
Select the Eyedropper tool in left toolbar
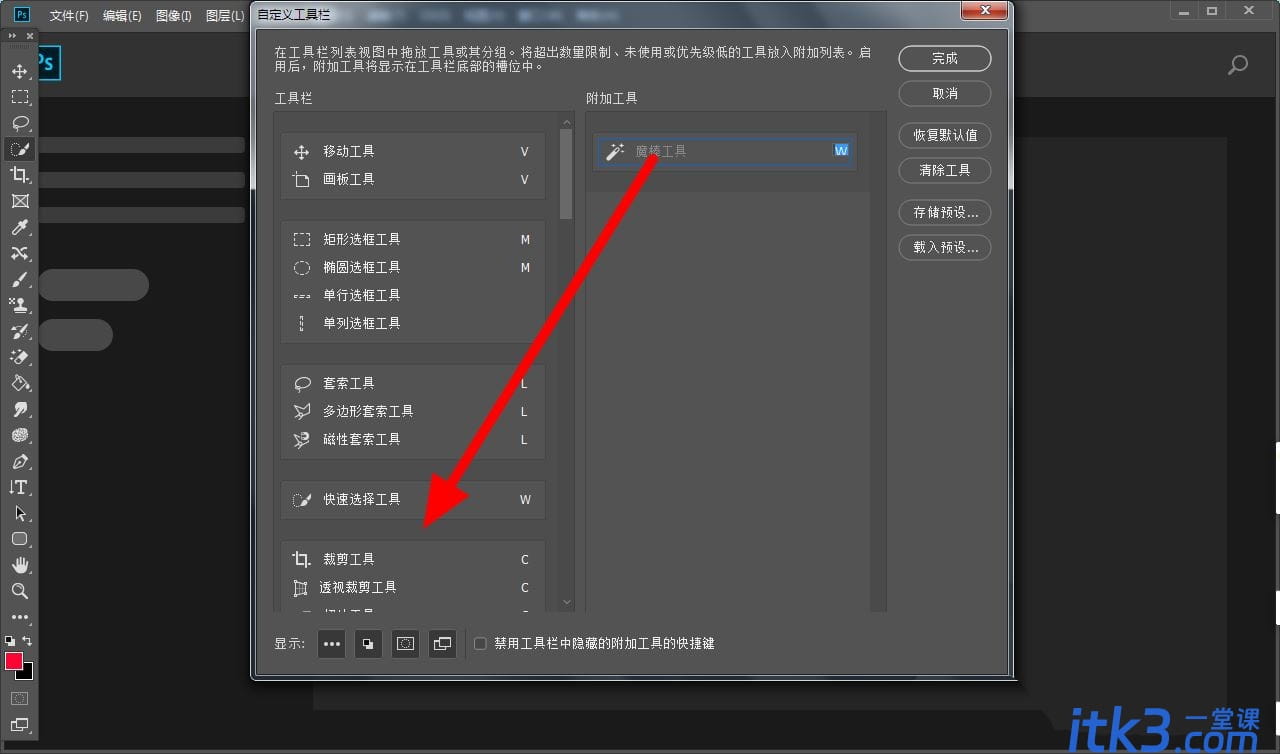click(x=19, y=227)
